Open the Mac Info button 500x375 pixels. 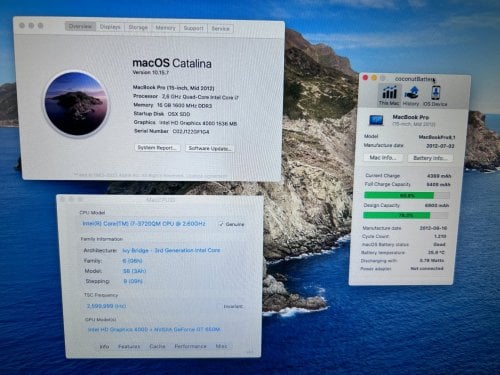[x=383, y=157]
